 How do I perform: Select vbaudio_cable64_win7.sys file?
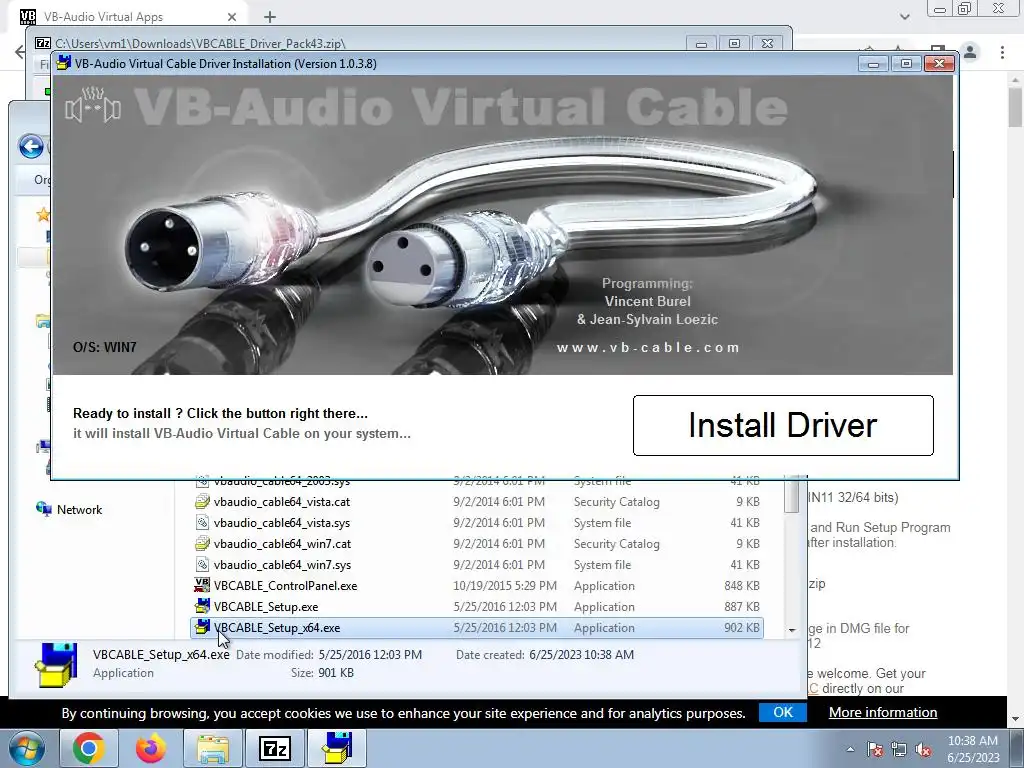[477, 565]
